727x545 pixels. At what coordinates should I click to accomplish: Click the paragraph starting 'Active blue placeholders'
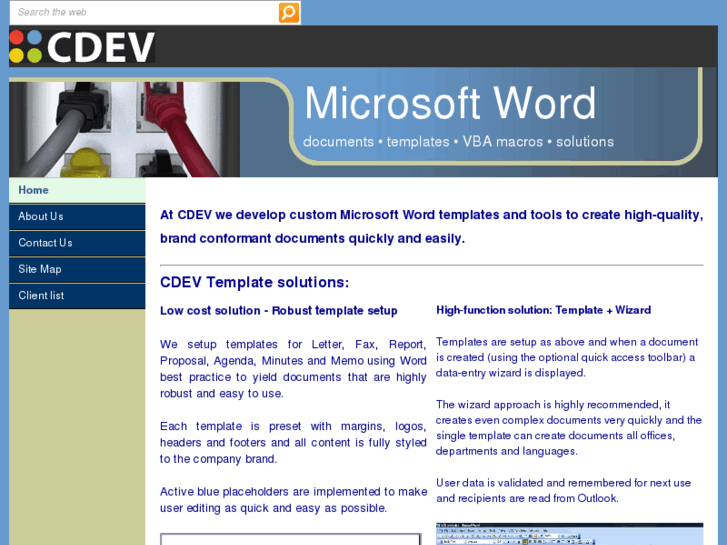(293, 500)
